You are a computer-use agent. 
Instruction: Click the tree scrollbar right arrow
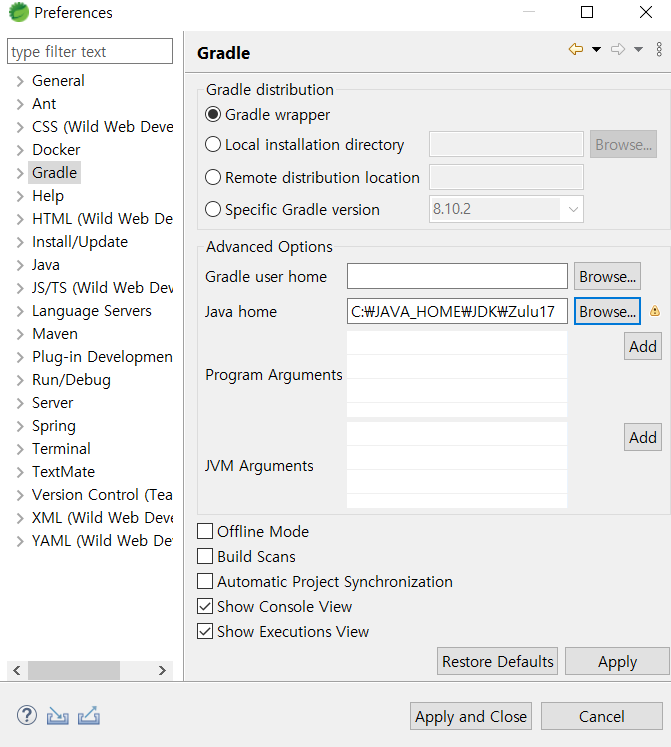tap(162, 670)
